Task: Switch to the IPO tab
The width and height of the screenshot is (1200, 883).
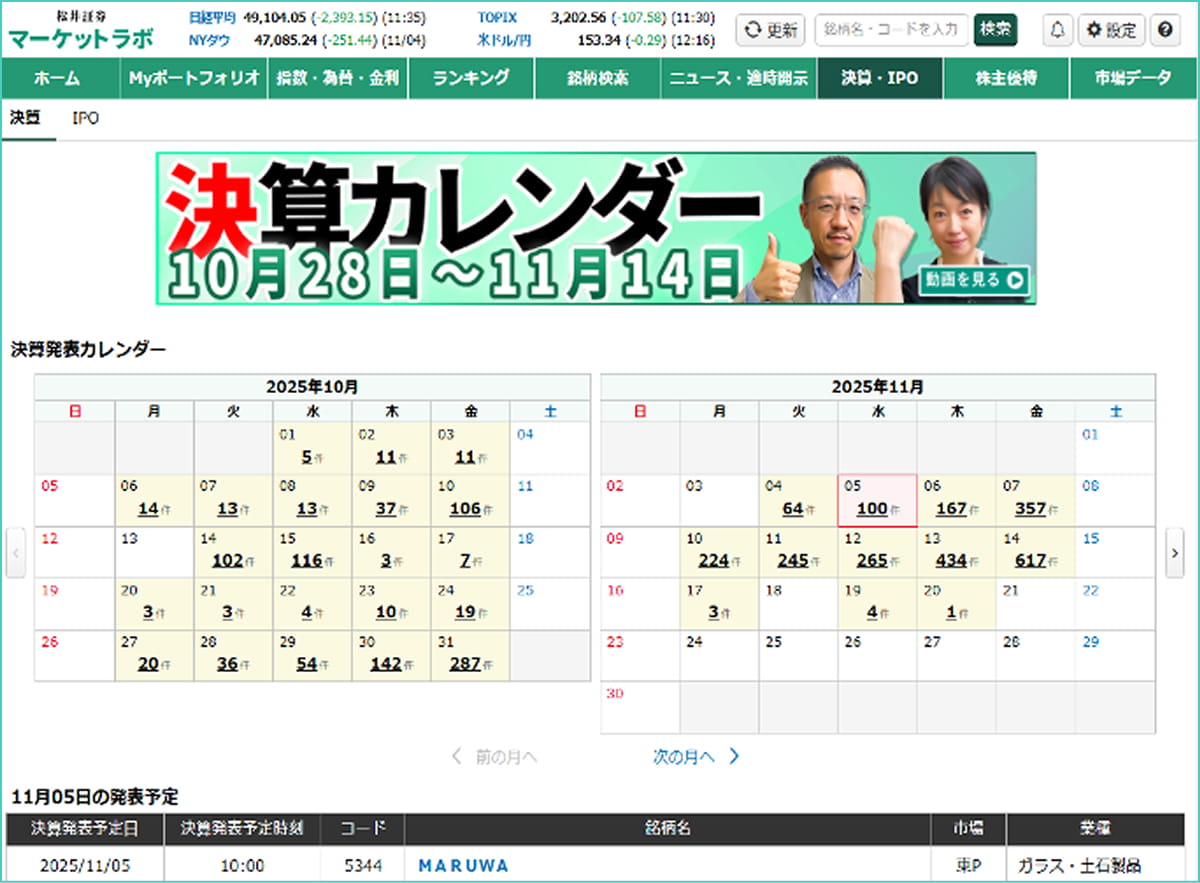Action: pos(86,118)
